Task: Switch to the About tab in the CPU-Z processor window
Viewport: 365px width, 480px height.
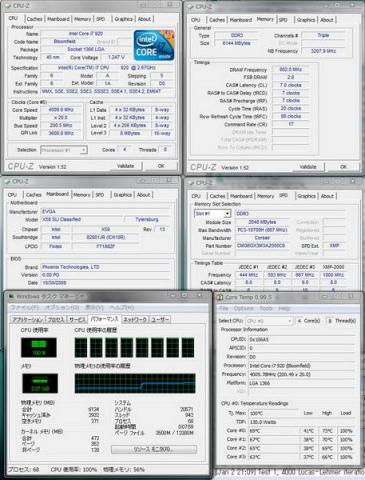Action: (144, 19)
